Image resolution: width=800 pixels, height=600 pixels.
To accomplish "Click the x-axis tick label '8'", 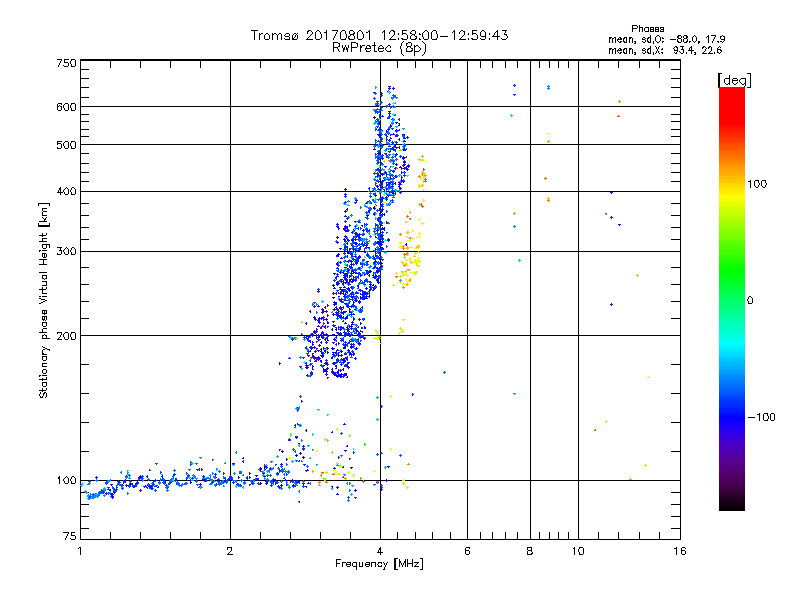I will [530, 551].
